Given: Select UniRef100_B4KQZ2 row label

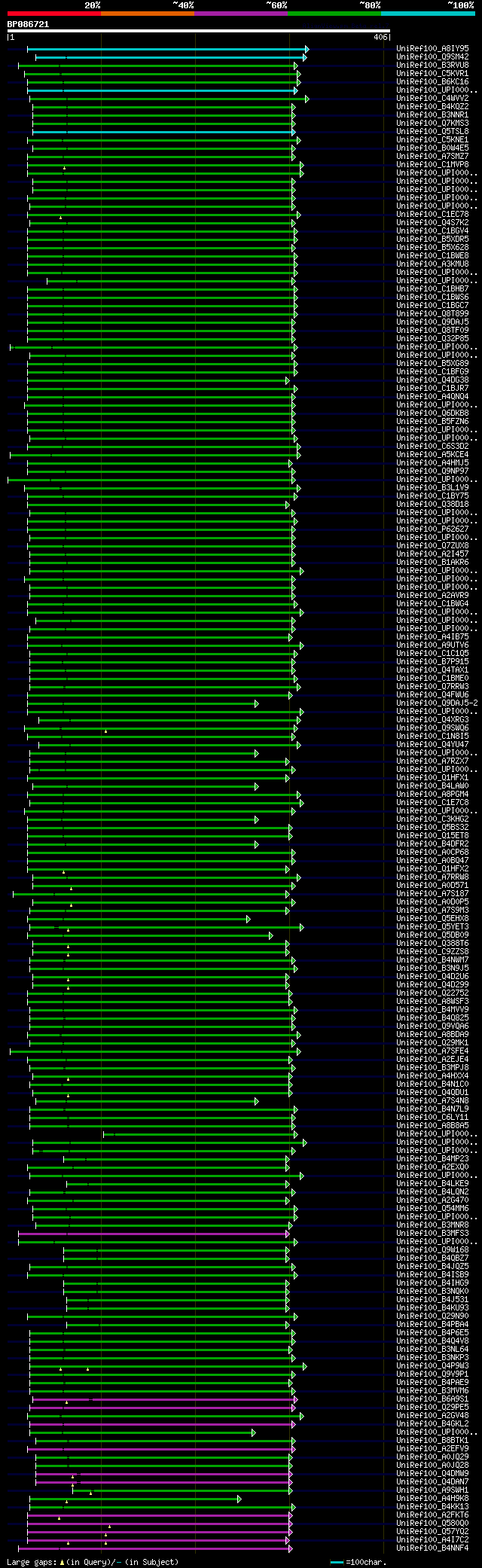Looking at the screenshot, I should (x=432, y=106).
